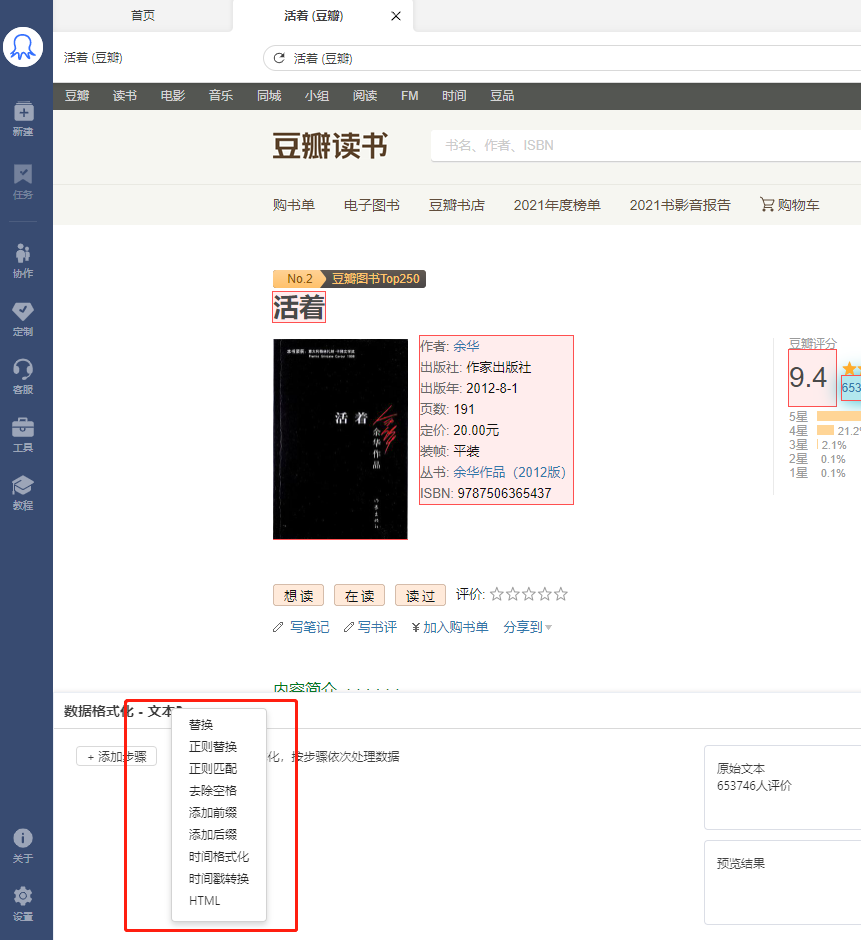This screenshot has width=861, height=940.
Task: Click the 添加步骤 button
Action: [116, 757]
